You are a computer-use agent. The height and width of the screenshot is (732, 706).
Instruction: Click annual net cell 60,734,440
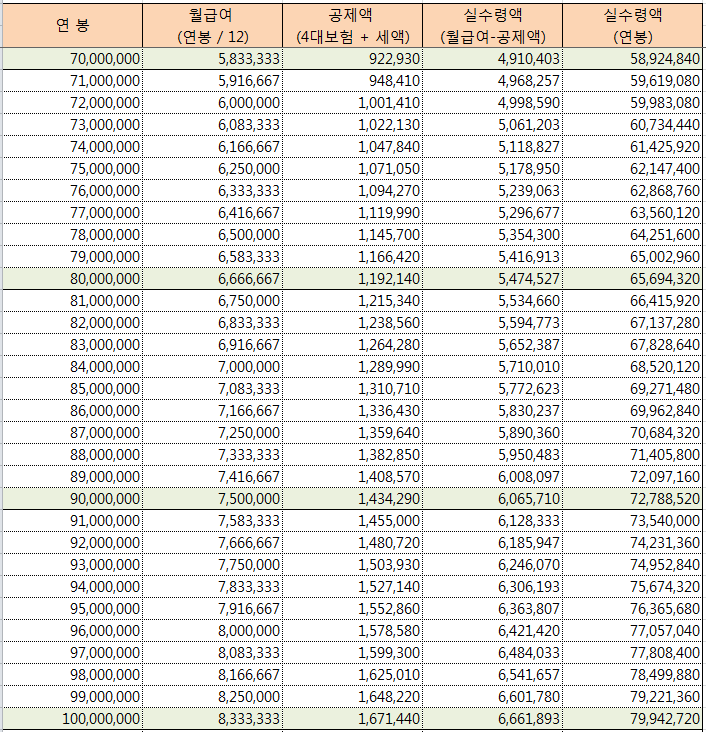point(633,125)
